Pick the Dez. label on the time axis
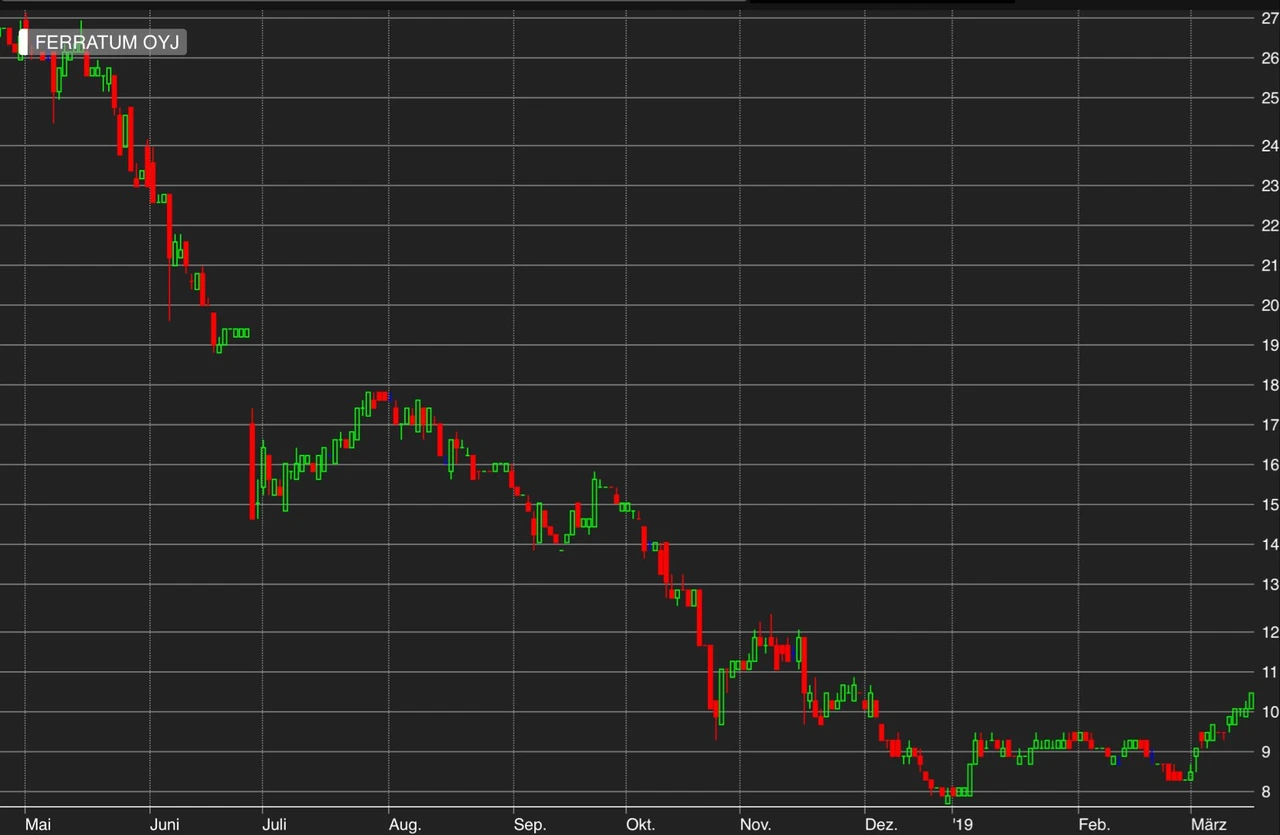The width and height of the screenshot is (1280, 835). [x=882, y=825]
